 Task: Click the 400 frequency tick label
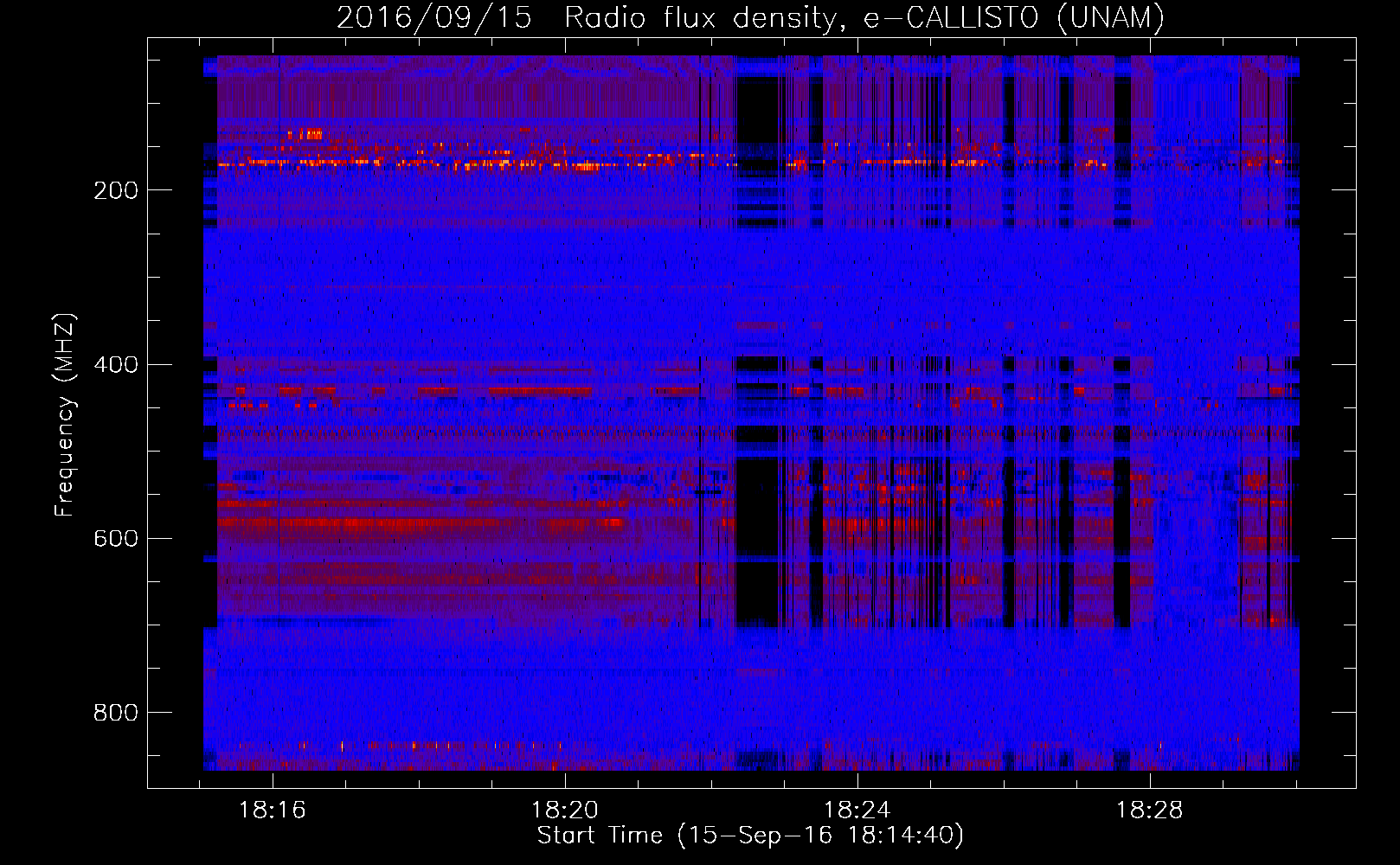(116, 364)
